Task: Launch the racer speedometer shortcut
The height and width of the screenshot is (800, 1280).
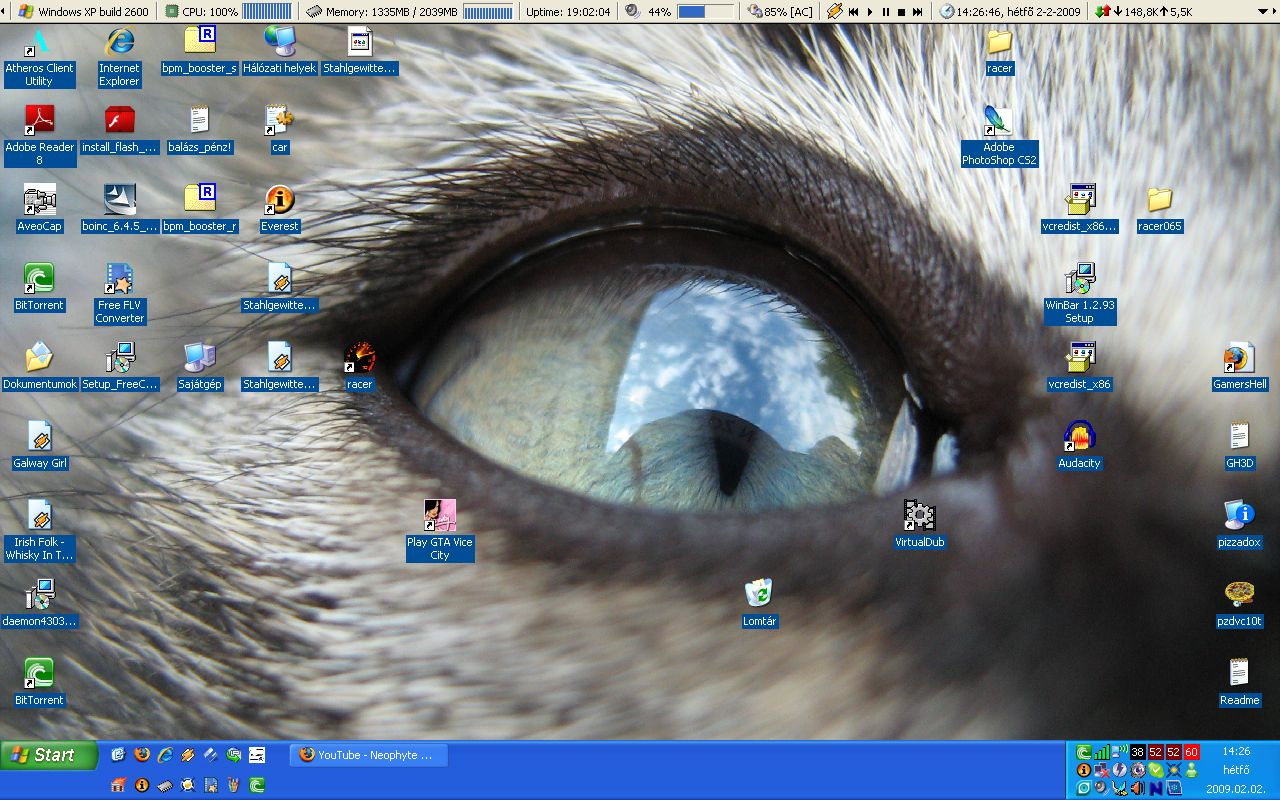Action: click(x=359, y=368)
